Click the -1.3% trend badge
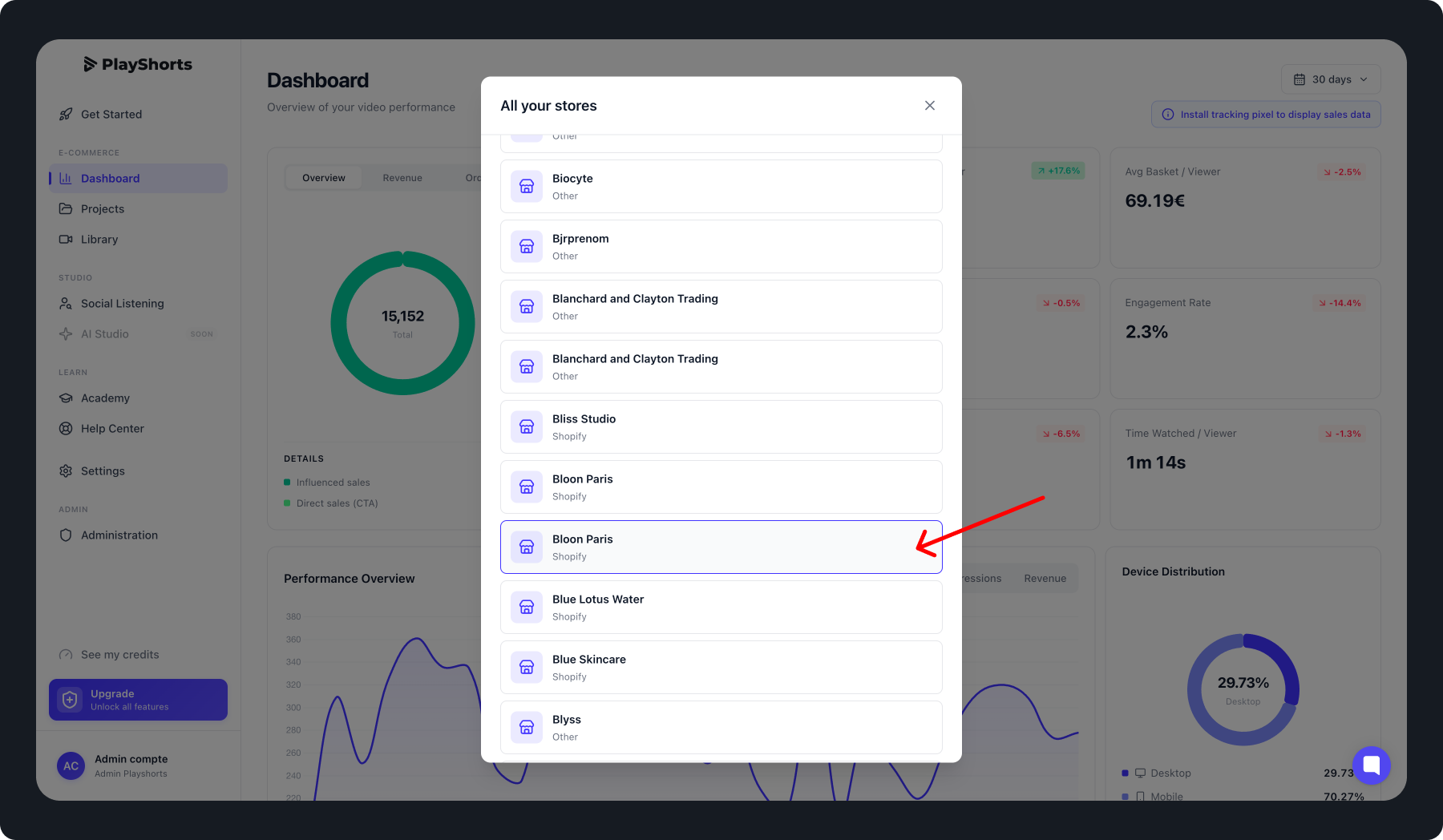The image size is (1443, 840). (1343, 434)
